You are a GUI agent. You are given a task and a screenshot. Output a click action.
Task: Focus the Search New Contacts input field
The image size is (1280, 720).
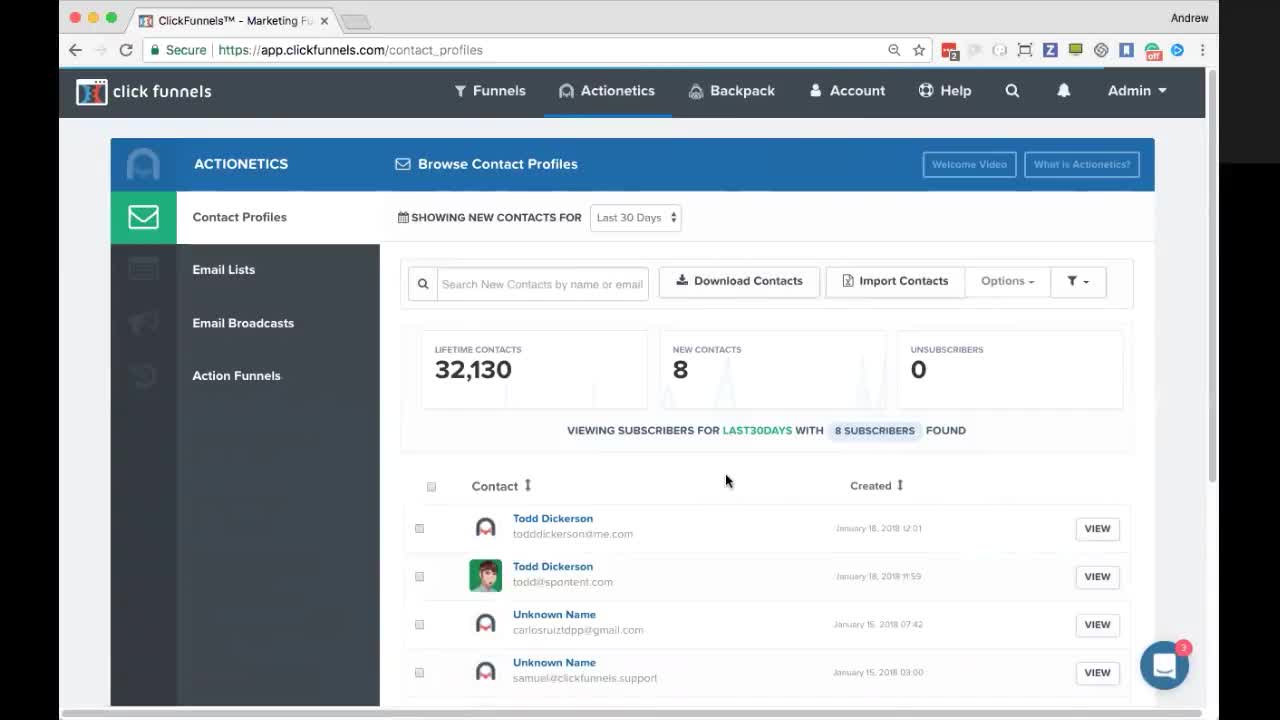coord(543,284)
